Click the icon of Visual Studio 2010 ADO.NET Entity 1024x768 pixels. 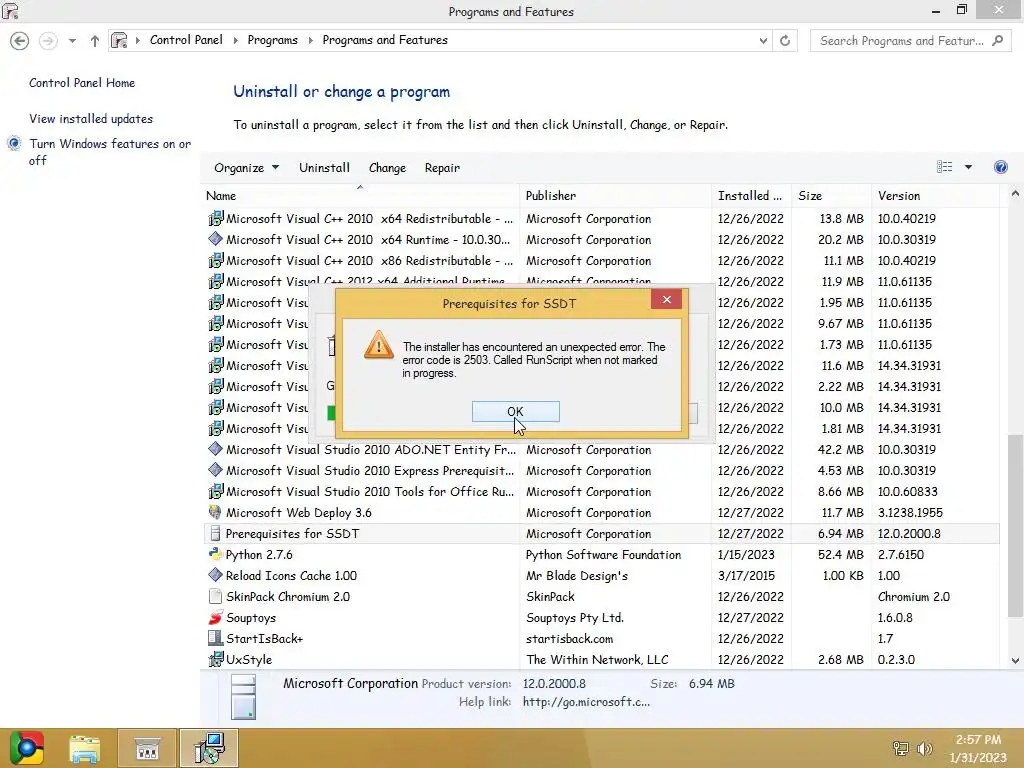[x=216, y=449]
